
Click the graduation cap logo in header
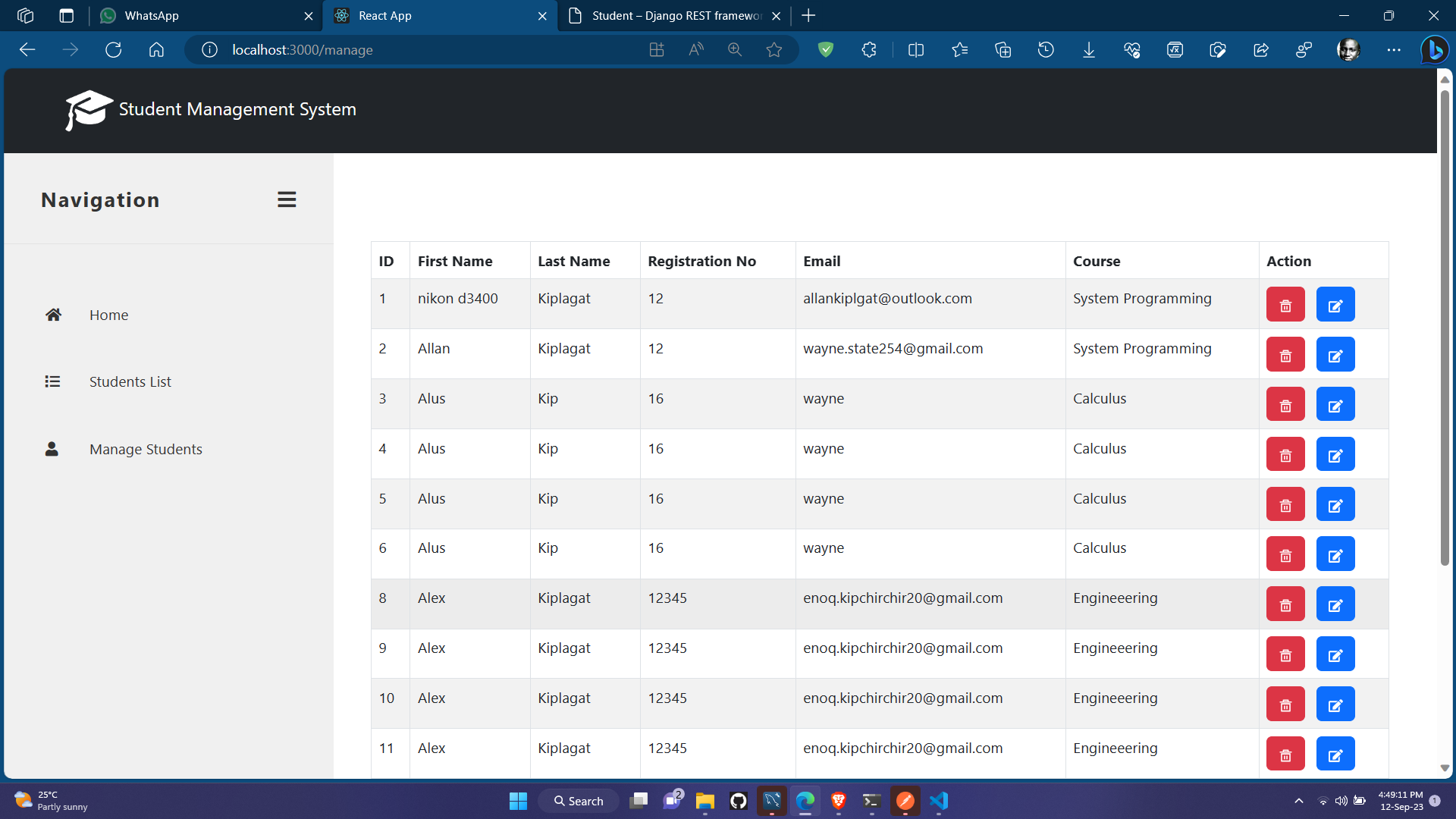coord(86,109)
